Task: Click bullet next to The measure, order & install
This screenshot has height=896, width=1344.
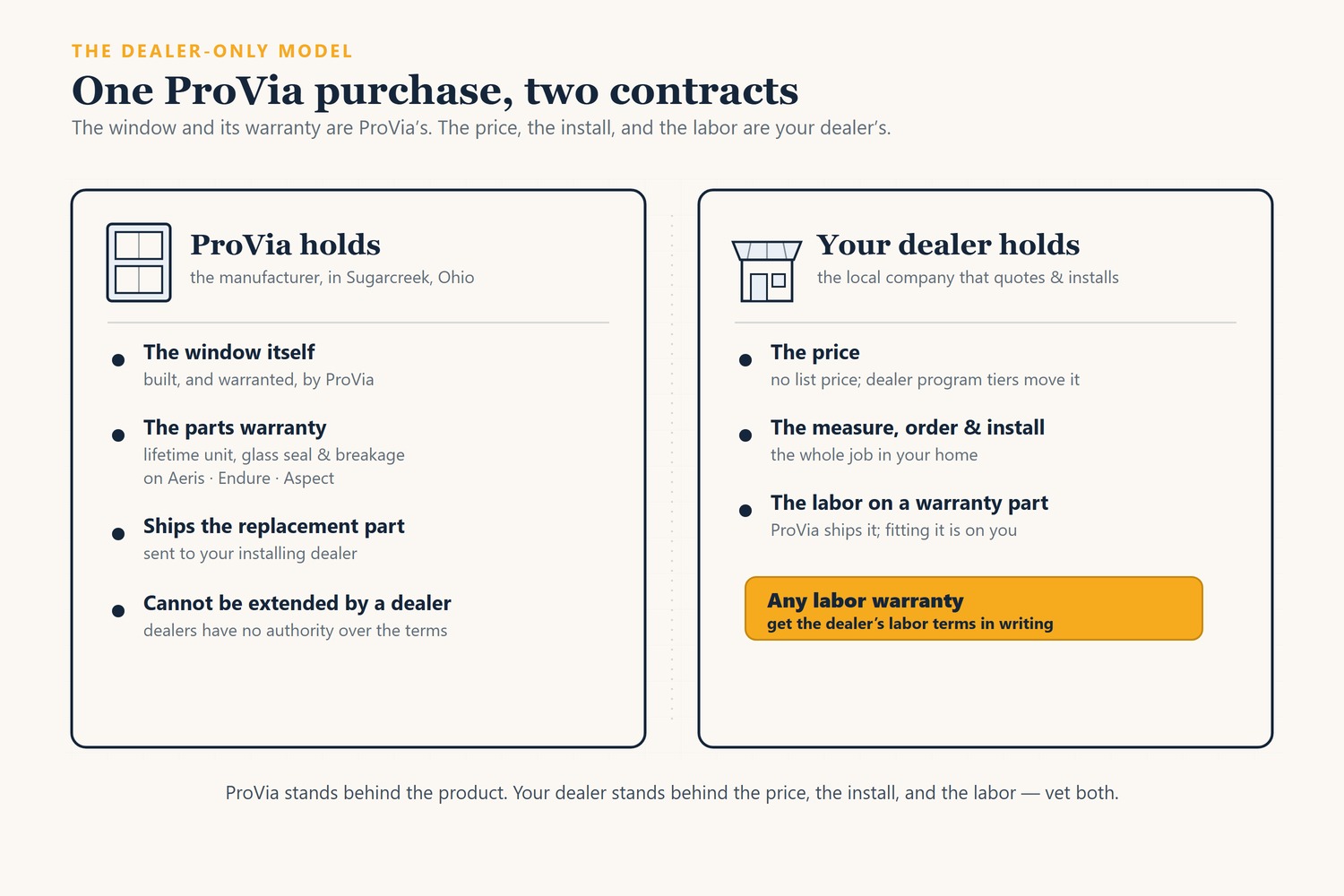Action: [x=745, y=435]
